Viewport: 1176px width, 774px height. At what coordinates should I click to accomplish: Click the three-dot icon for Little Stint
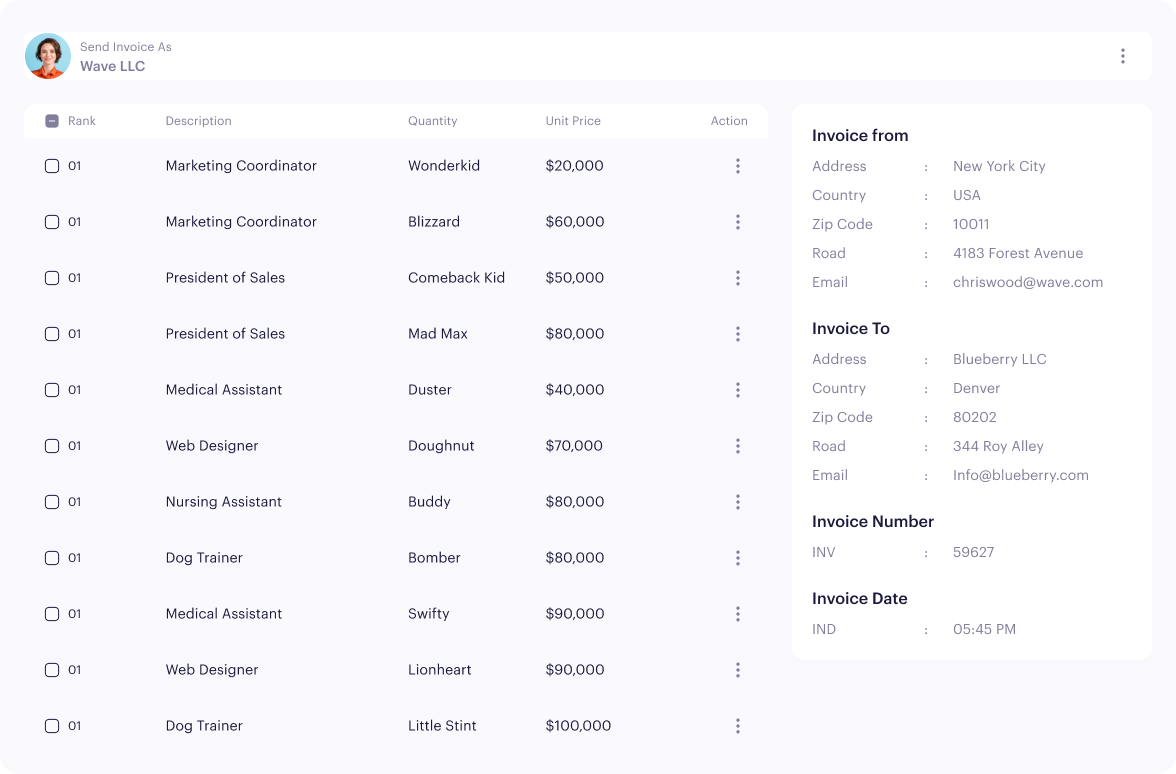pos(737,726)
